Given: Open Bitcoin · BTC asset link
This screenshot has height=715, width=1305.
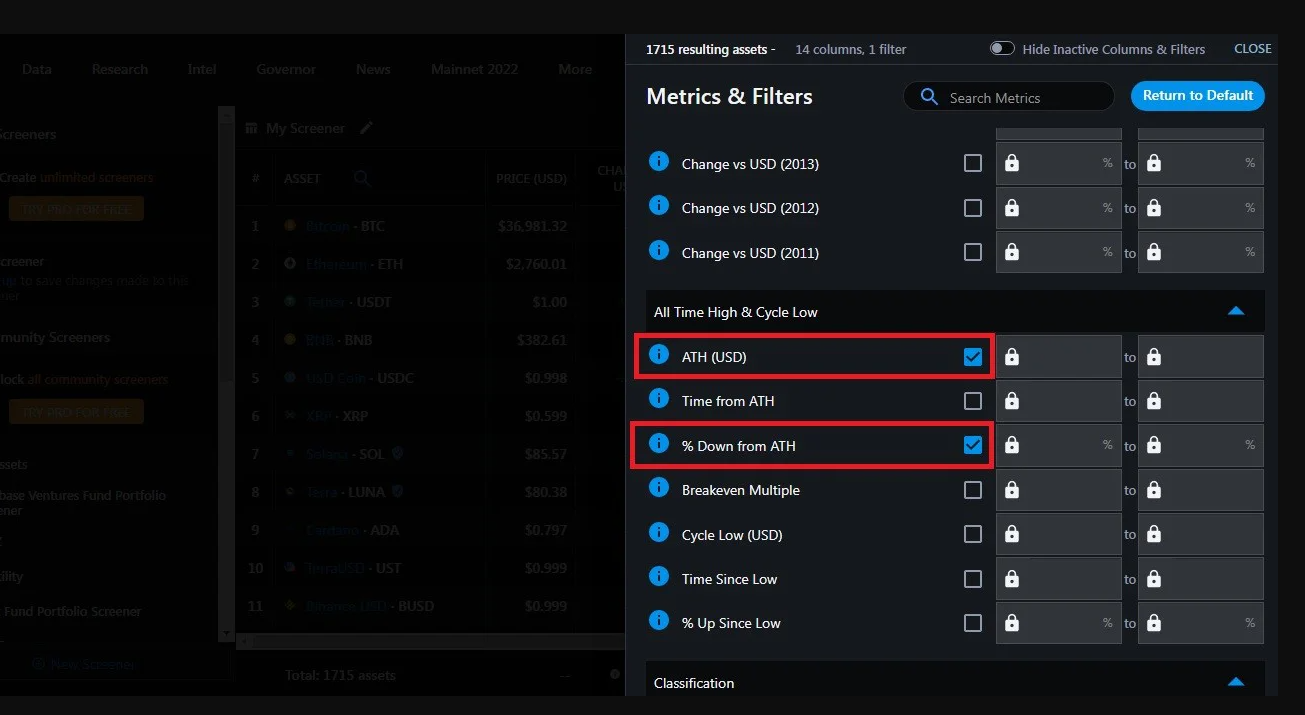Looking at the screenshot, I should (x=345, y=226).
